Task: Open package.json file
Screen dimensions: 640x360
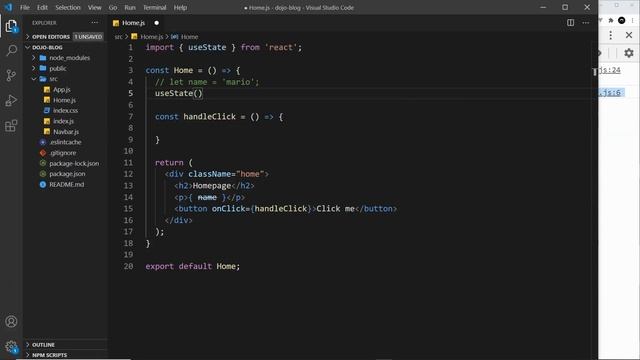Action: (67, 174)
